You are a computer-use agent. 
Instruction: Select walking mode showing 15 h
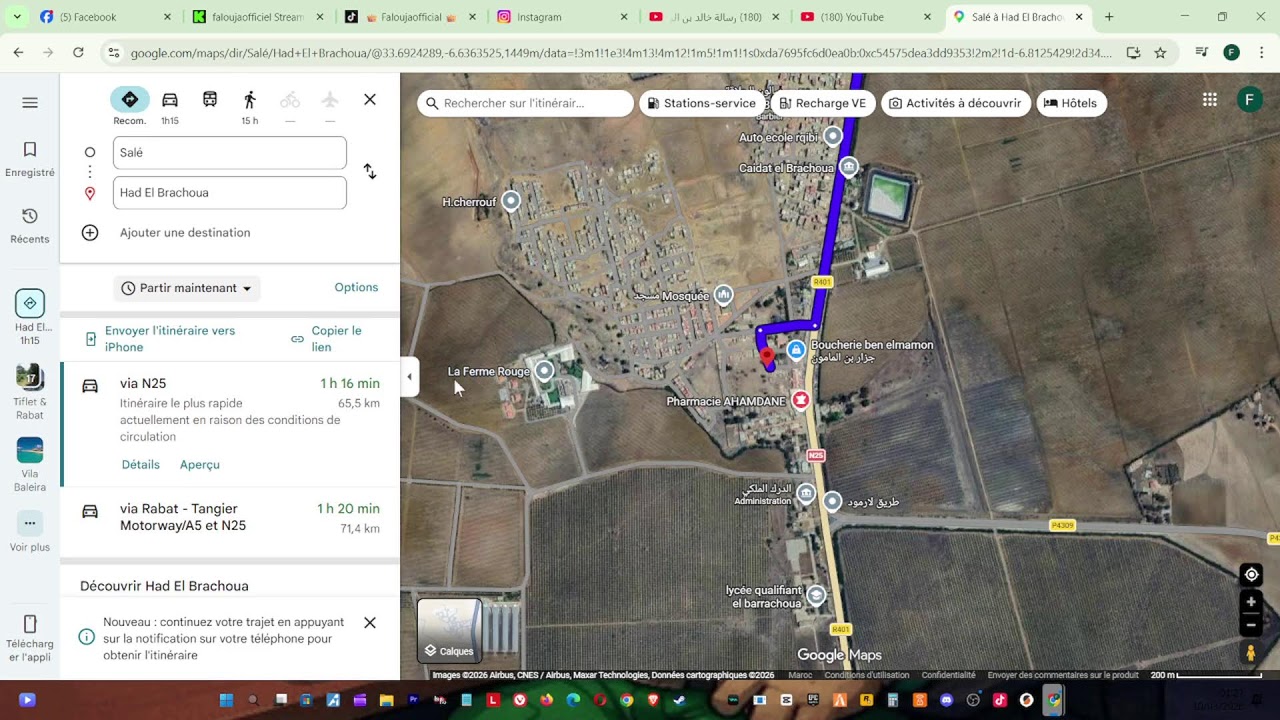250,107
